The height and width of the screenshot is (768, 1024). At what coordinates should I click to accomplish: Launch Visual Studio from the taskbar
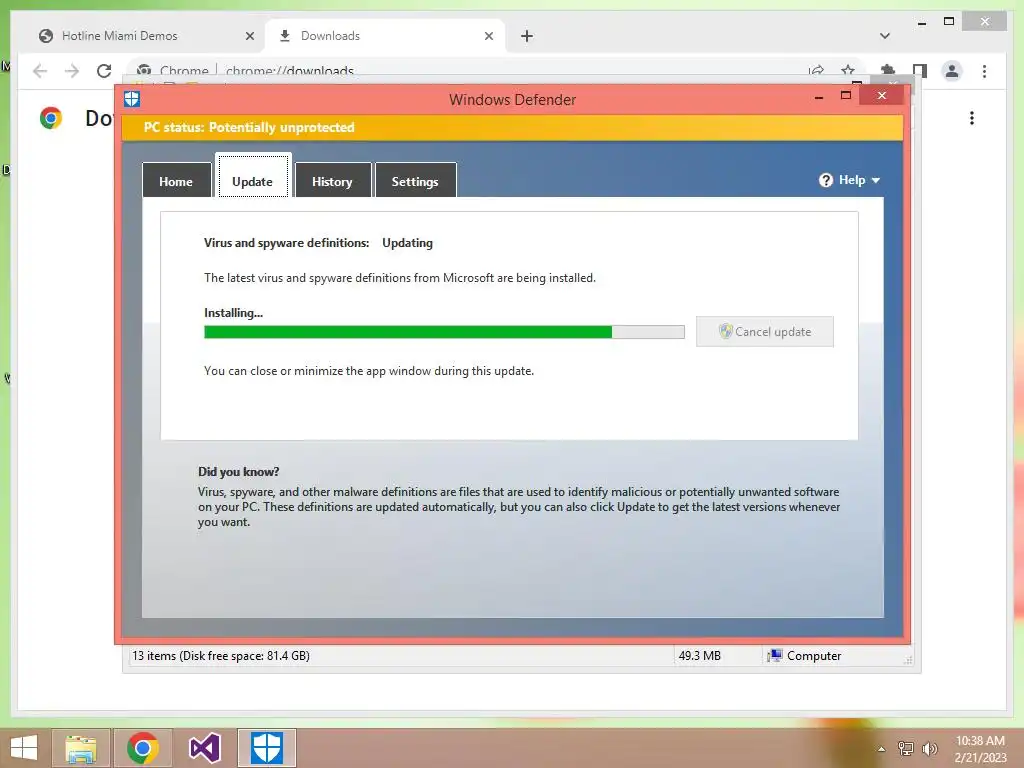pyautogui.click(x=205, y=748)
